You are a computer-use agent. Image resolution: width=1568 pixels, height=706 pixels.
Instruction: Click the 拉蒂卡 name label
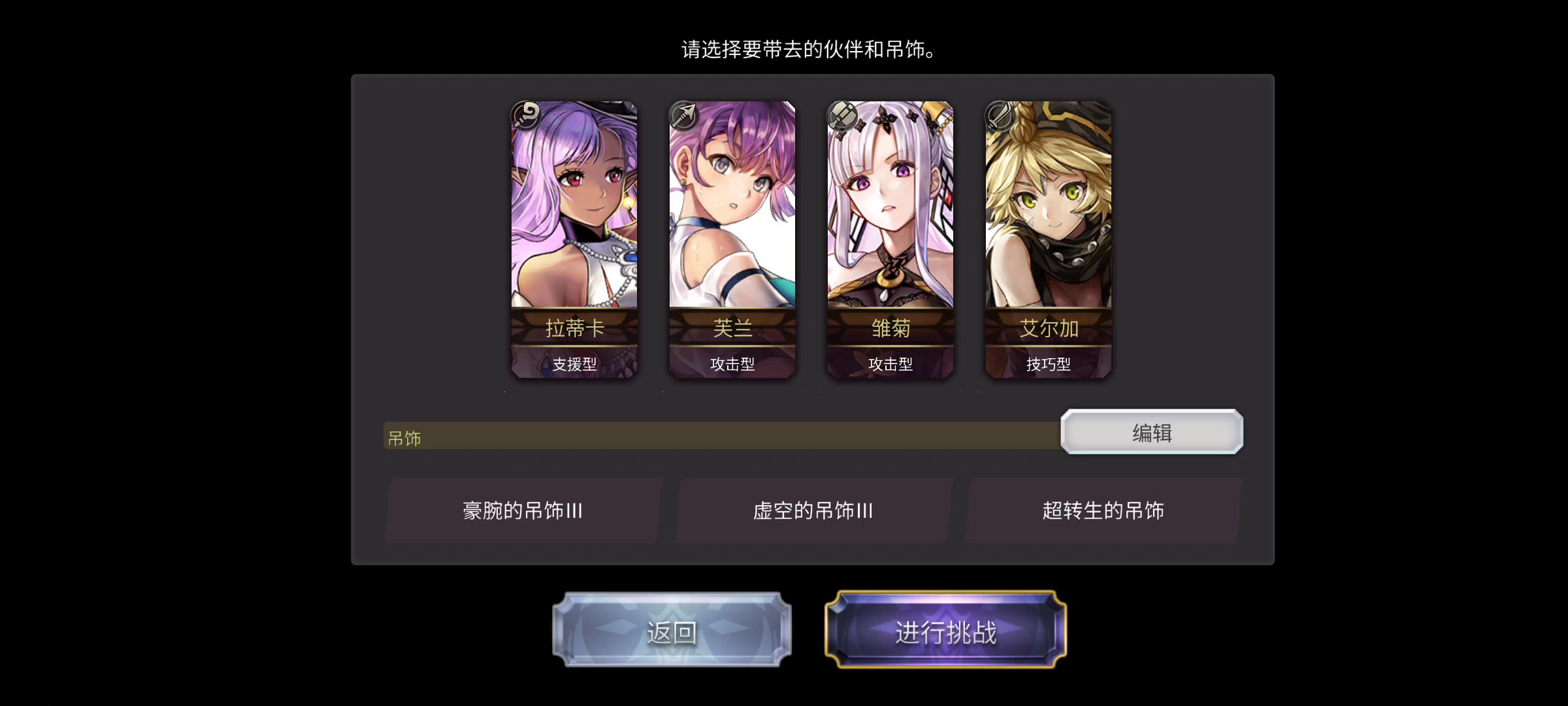[574, 328]
